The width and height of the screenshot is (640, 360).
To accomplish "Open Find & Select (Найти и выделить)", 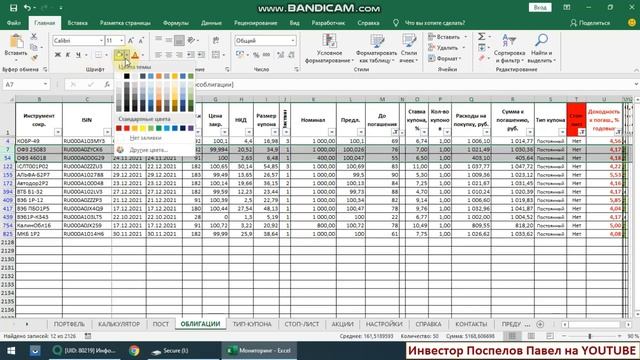I will click(x=542, y=49).
